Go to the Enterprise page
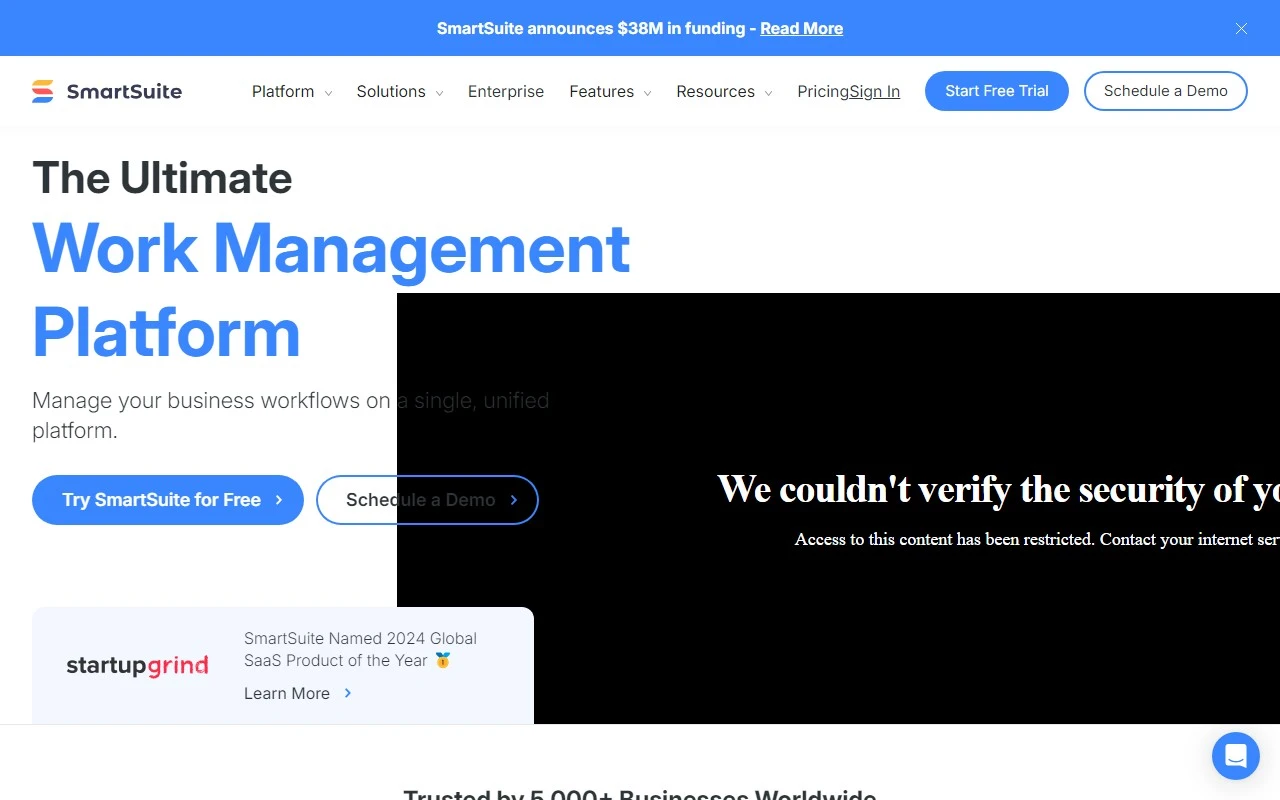Image resolution: width=1280 pixels, height=800 pixels. [x=506, y=91]
